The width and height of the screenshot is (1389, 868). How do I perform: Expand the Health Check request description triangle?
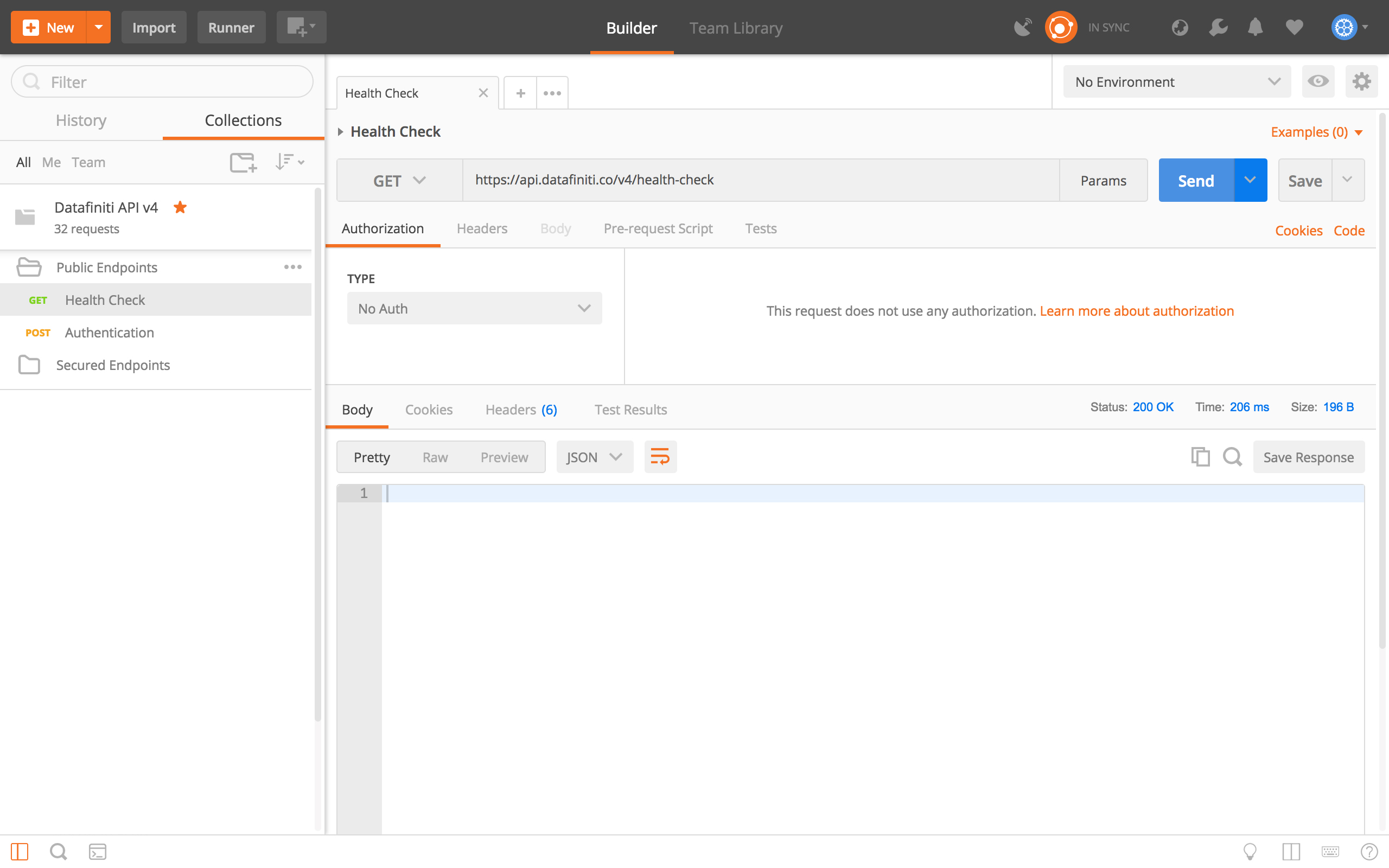340,132
